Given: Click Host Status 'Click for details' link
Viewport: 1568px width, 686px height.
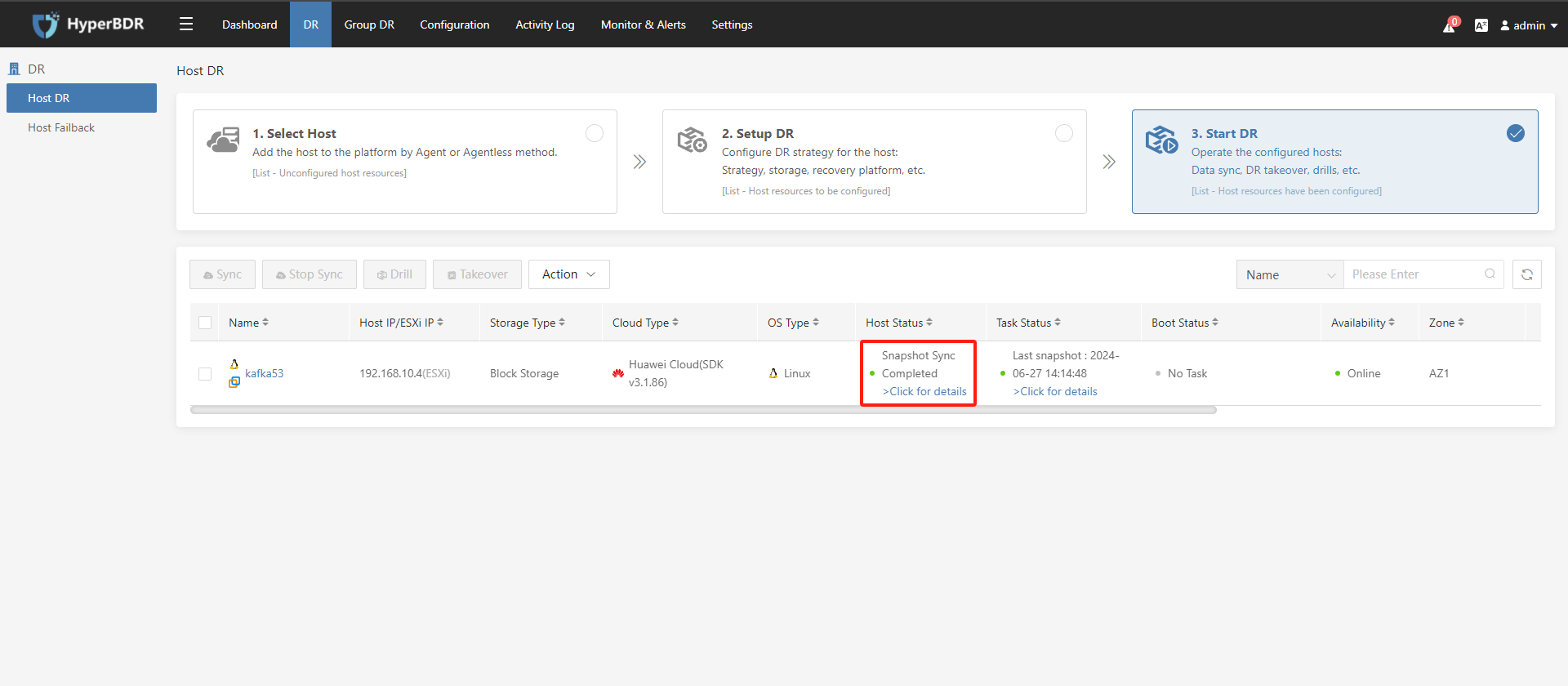Looking at the screenshot, I should click(924, 391).
